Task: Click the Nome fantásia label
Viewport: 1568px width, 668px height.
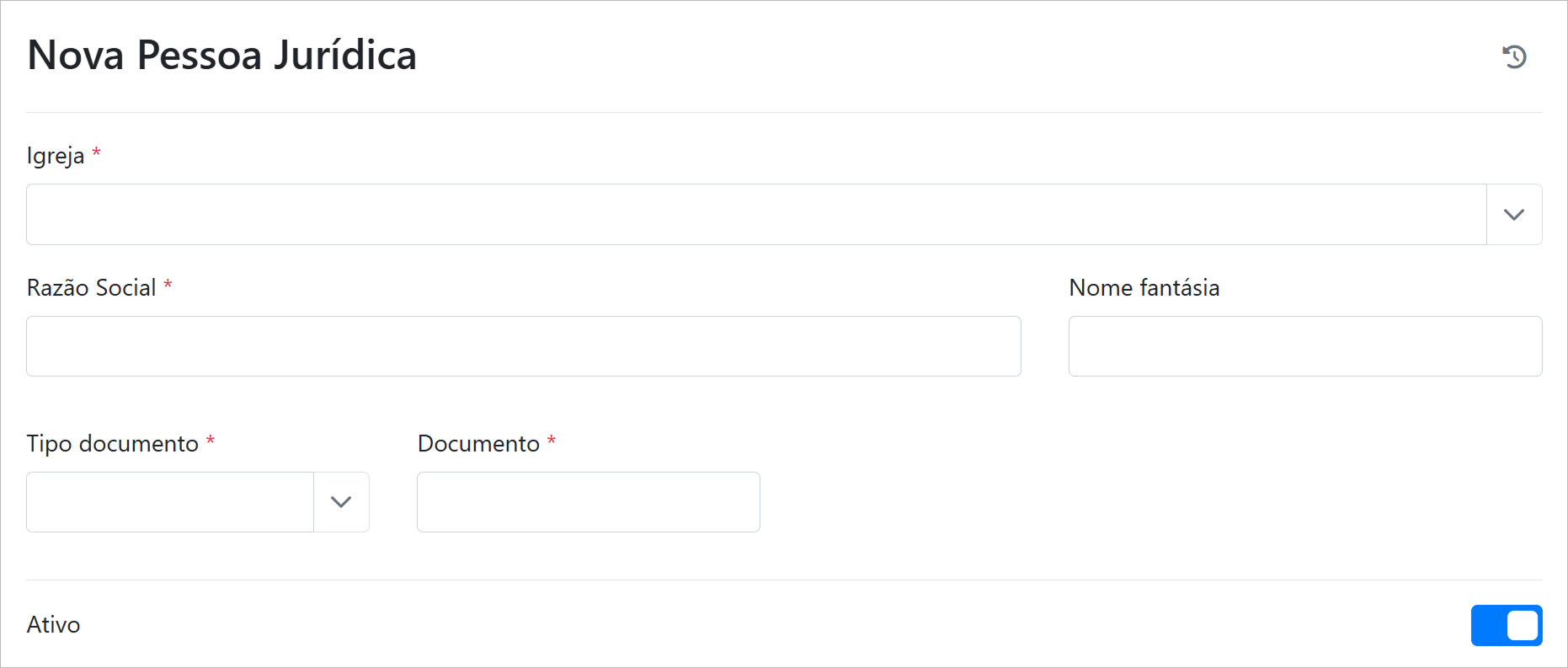Action: 1144,288
